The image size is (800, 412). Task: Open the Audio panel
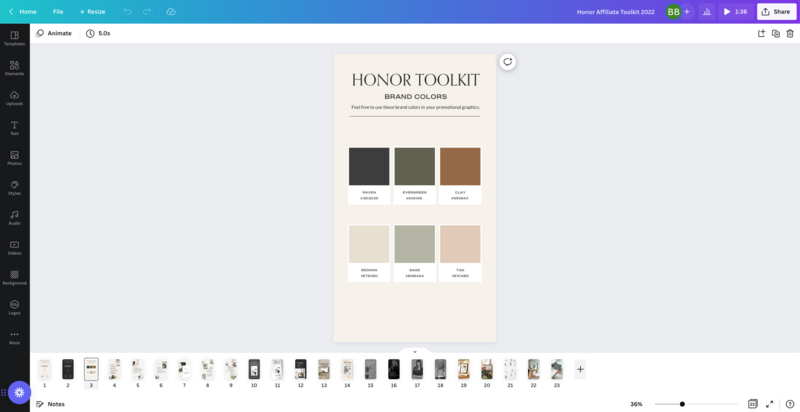[14, 218]
